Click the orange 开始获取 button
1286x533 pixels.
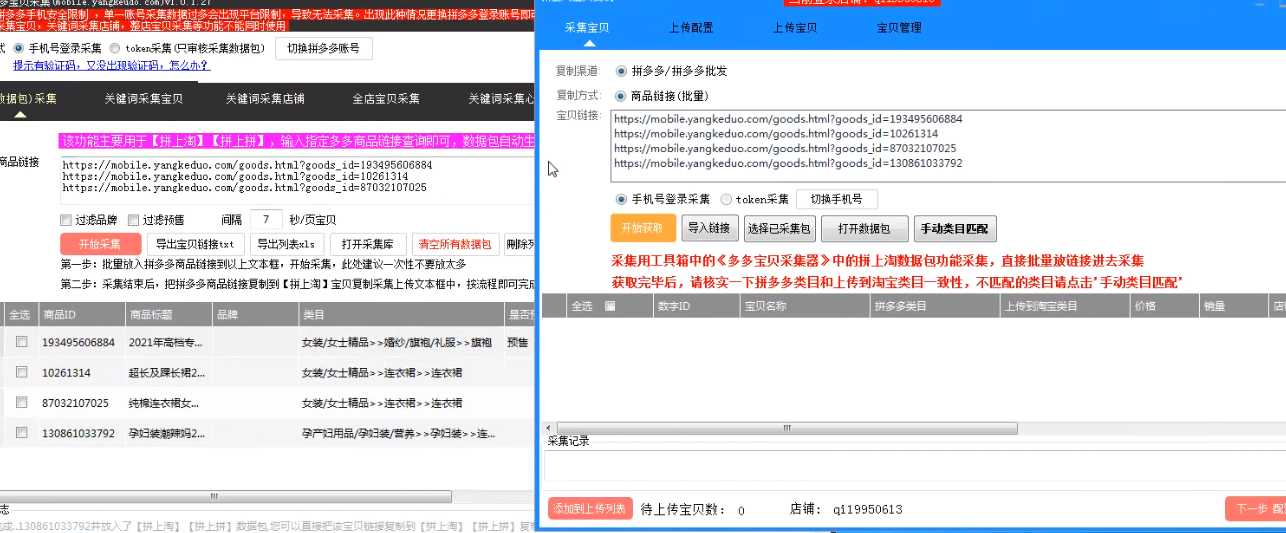tap(643, 228)
